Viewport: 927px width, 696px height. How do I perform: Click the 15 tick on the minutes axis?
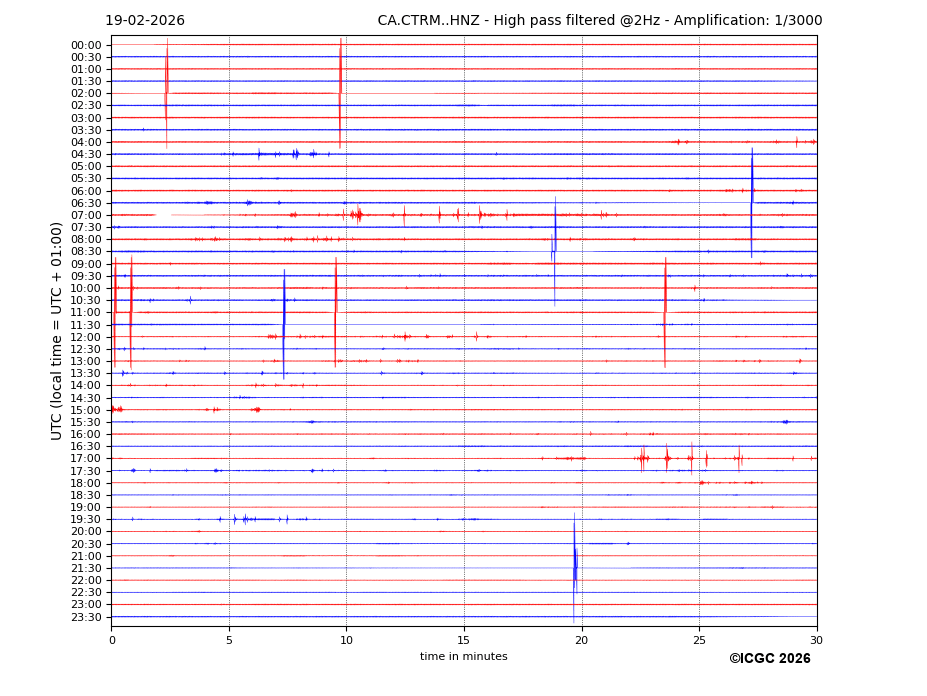pyautogui.click(x=464, y=640)
